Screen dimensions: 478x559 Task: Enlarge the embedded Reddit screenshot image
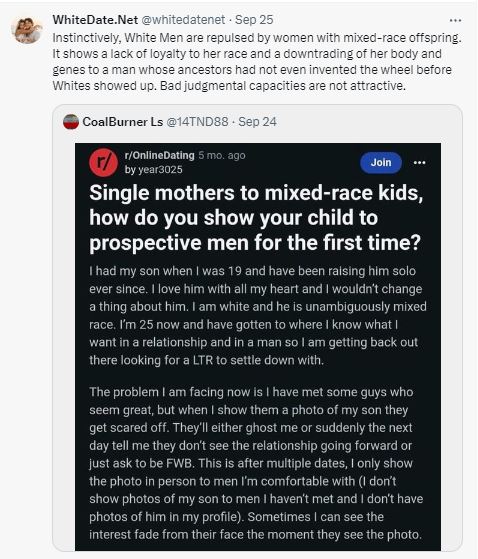pos(258,347)
